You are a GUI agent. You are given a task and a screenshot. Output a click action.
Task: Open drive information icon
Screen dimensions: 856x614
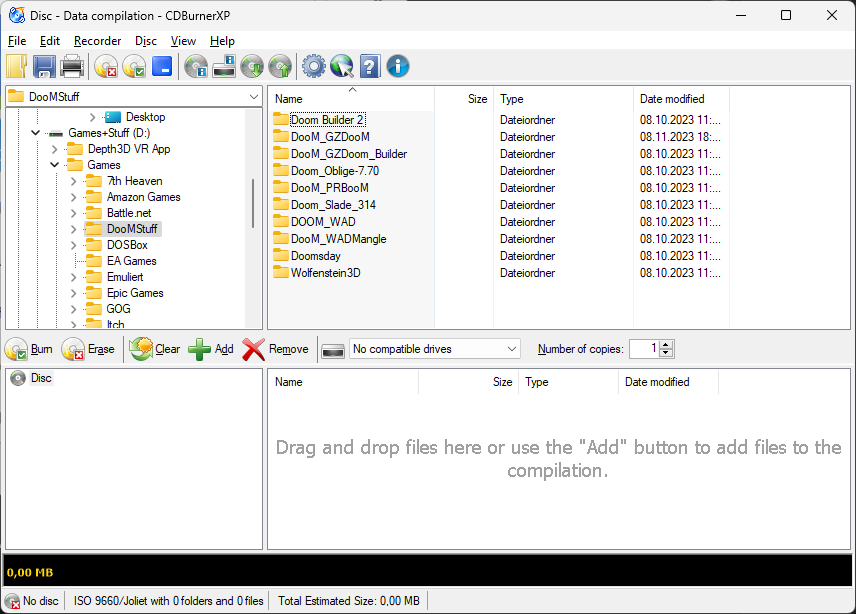tap(224, 67)
